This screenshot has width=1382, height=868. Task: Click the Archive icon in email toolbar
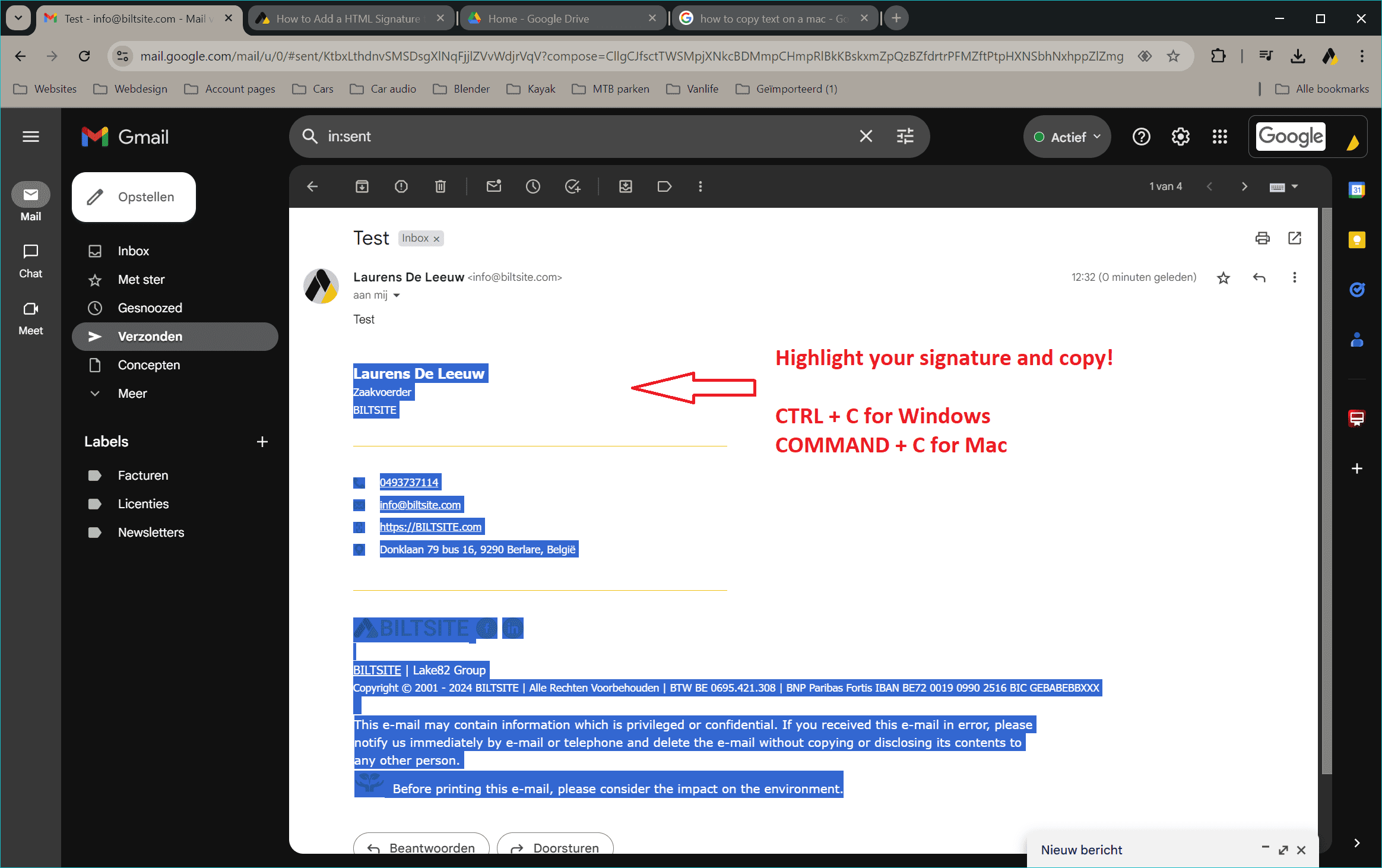click(x=362, y=186)
